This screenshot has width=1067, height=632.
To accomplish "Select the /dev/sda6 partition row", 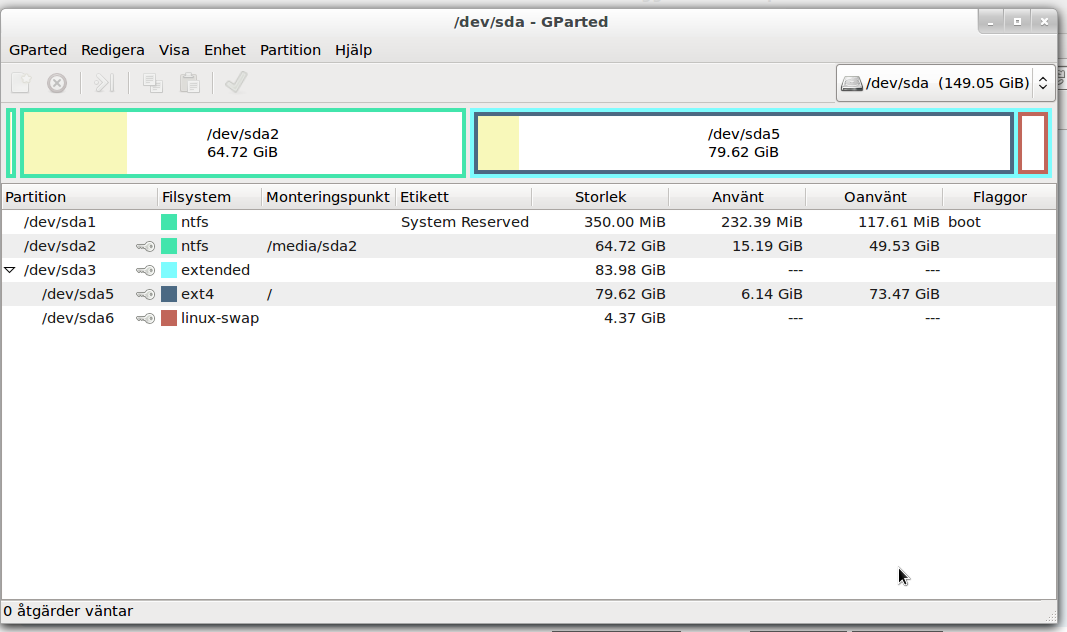I will (x=529, y=318).
